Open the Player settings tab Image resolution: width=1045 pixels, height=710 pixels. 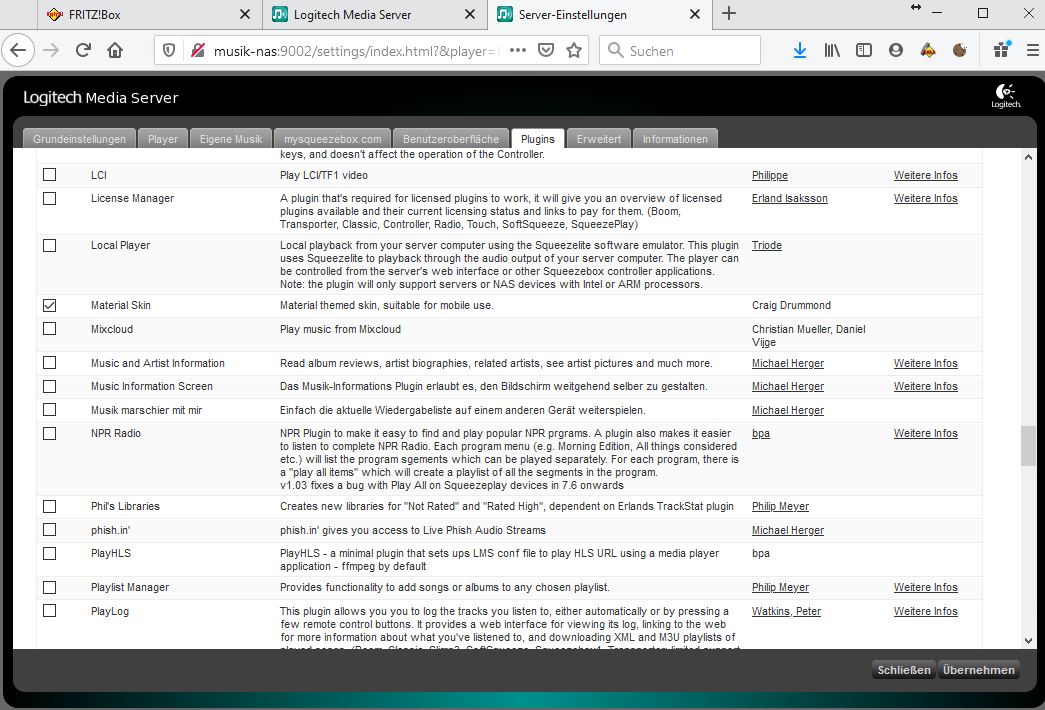click(163, 139)
